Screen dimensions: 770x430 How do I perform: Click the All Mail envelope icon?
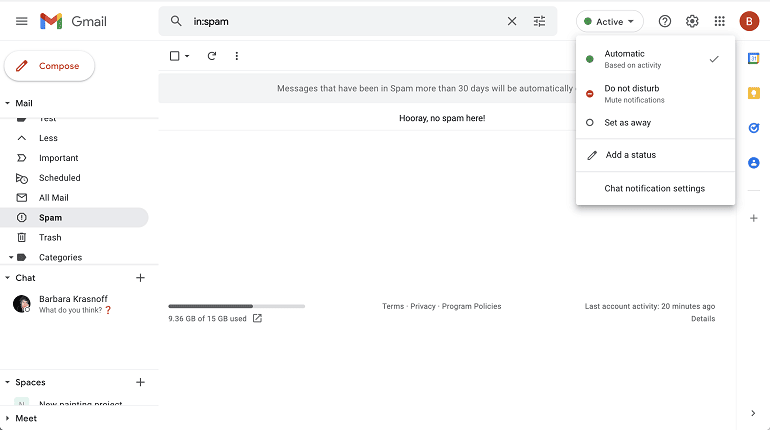(22, 197)
